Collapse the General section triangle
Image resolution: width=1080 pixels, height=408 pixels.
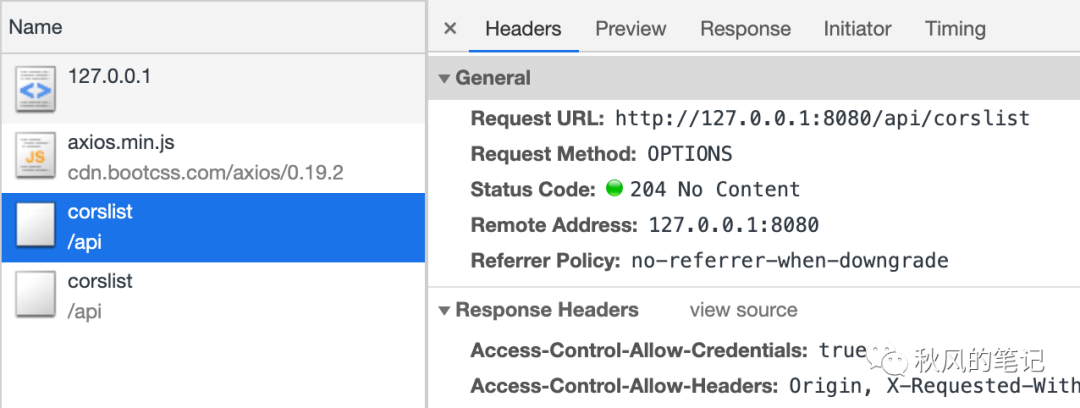[444, 79]
